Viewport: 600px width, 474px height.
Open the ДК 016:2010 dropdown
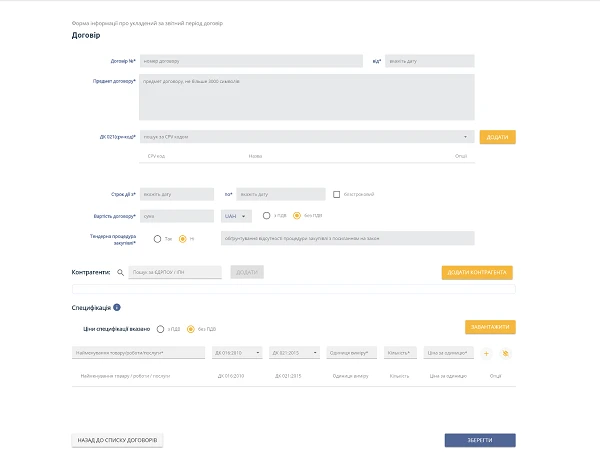click(x=237, y=353)
